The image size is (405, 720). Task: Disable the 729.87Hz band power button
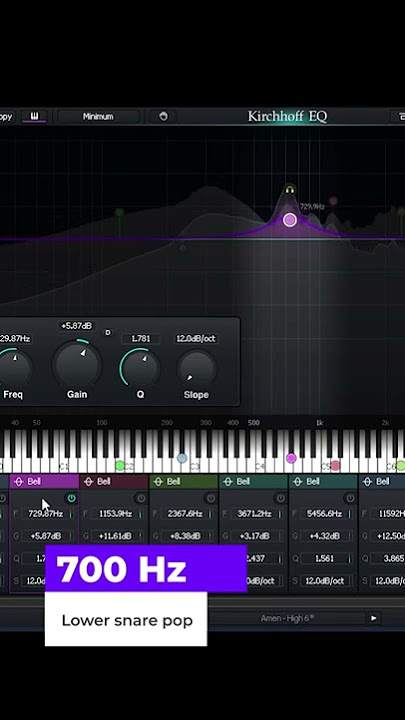pyautogui.click(x=71, y=498)
